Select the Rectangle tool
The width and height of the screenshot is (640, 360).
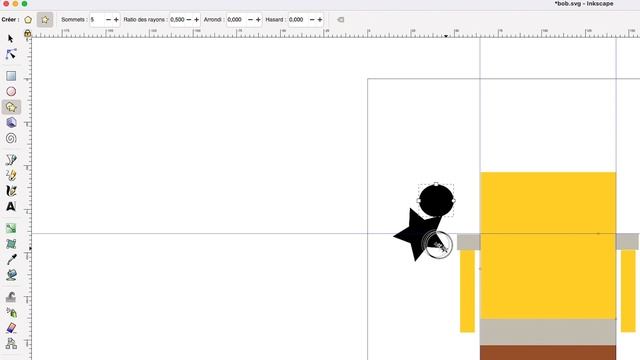point(11,76)
